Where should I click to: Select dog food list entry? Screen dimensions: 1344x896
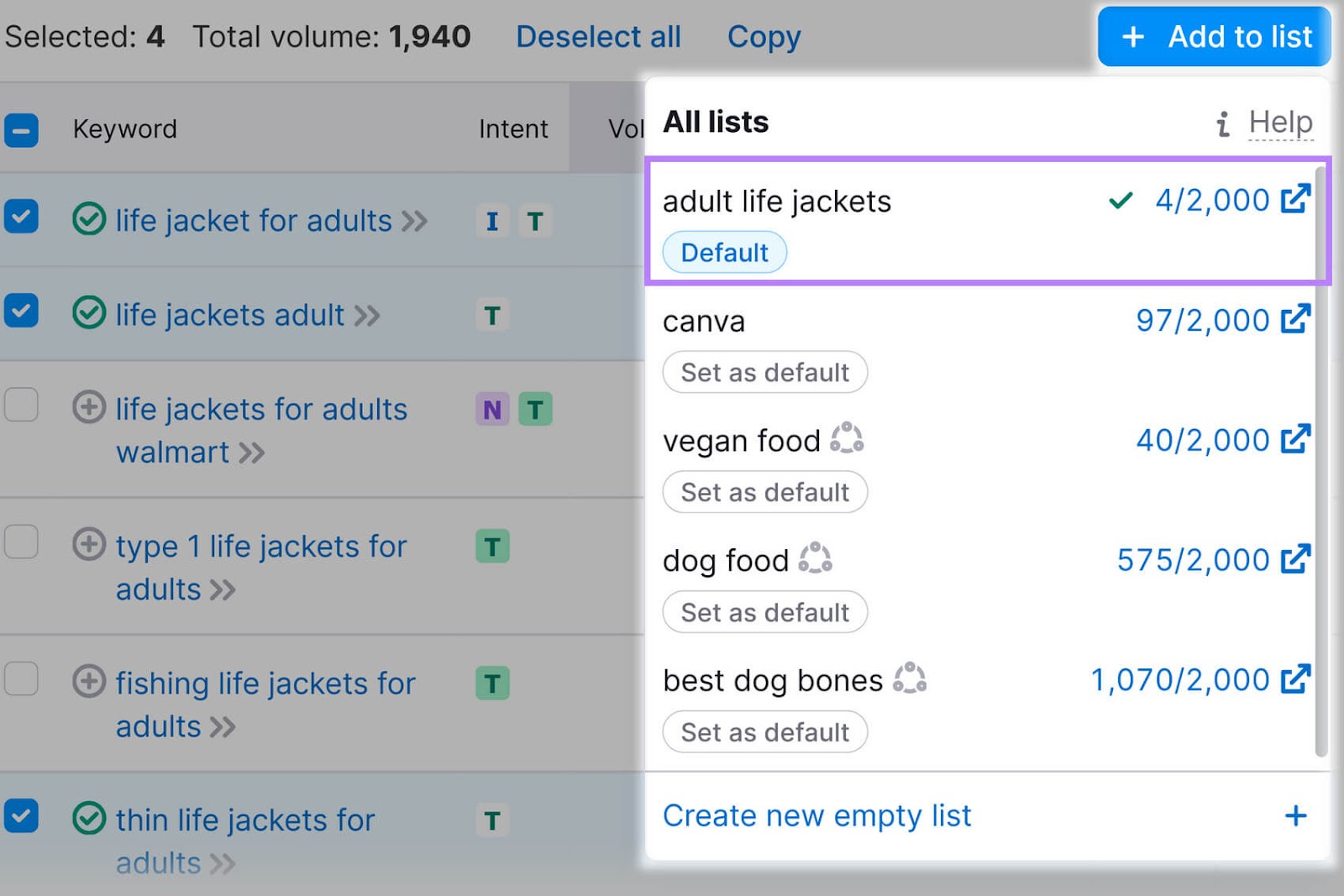click(x=981, y=587)
